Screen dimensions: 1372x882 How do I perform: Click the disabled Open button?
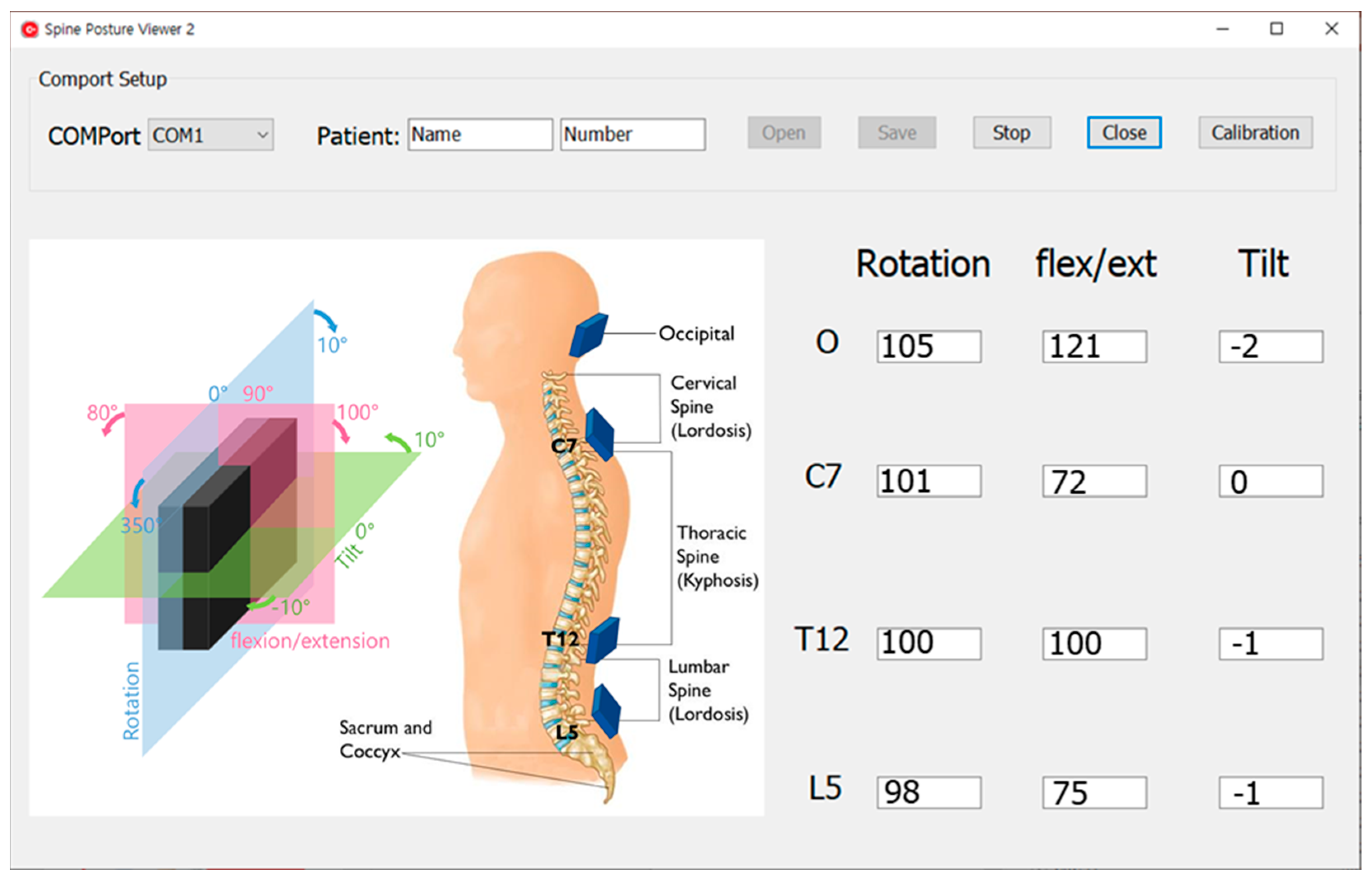point(784,133)
